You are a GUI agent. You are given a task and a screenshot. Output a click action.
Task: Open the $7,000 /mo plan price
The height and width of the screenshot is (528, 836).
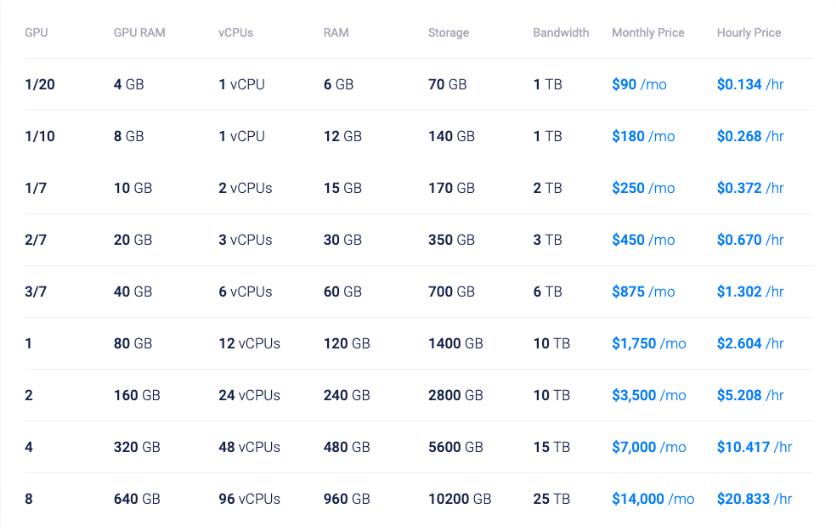pos(648,448)
